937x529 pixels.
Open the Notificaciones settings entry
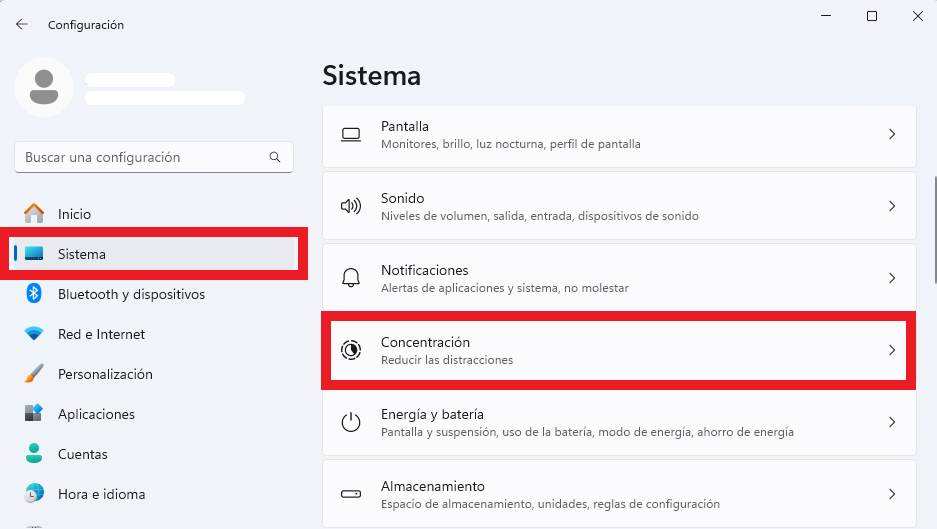coord(619,279)
